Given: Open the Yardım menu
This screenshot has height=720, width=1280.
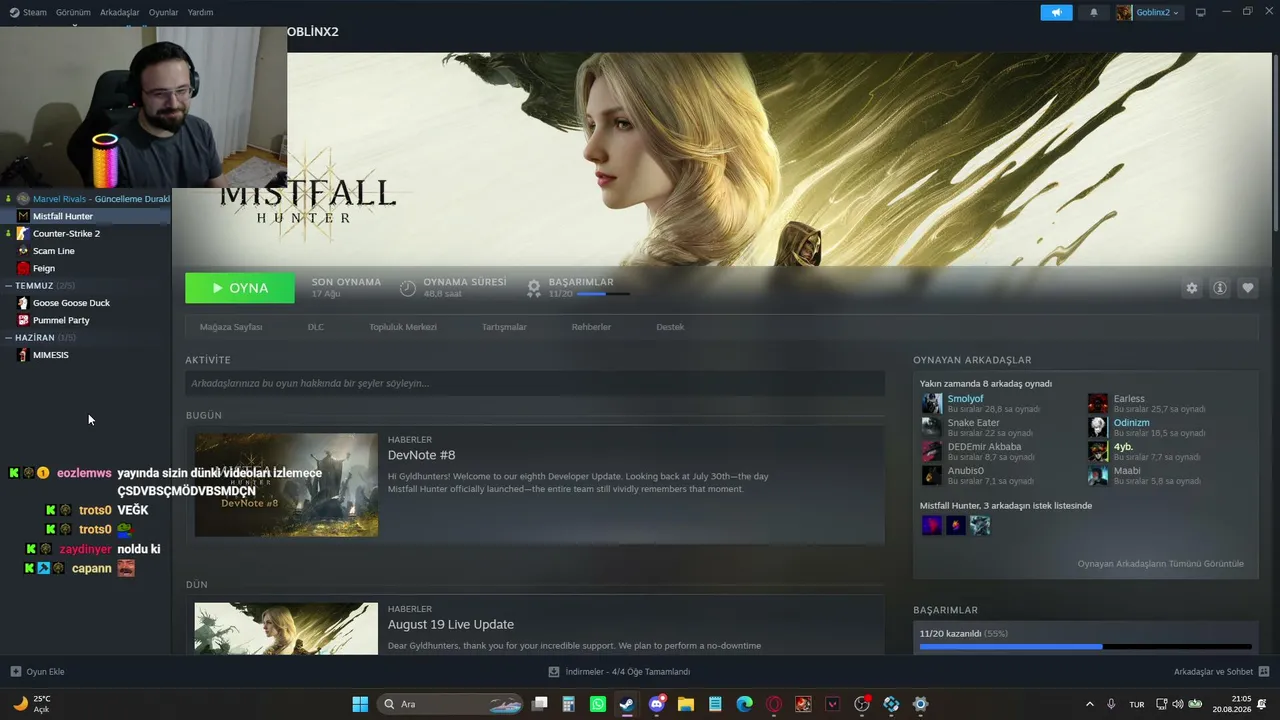Looking at the screenshot, I should [200, 12].
